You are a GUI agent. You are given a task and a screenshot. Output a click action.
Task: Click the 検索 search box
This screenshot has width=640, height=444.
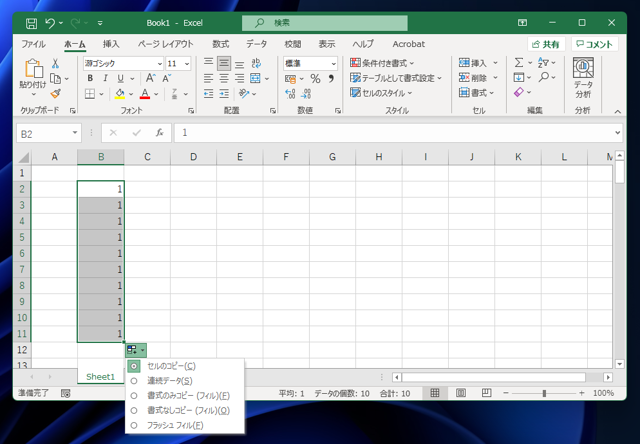click(325, 23)
